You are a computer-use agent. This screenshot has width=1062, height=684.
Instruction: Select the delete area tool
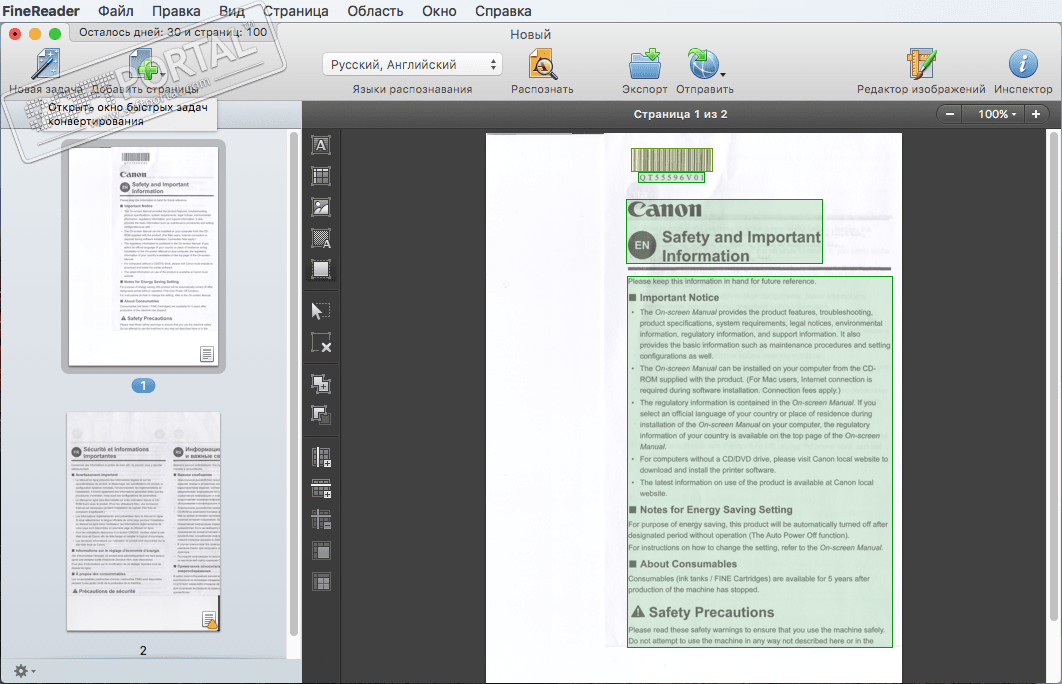tap(321, 342)
